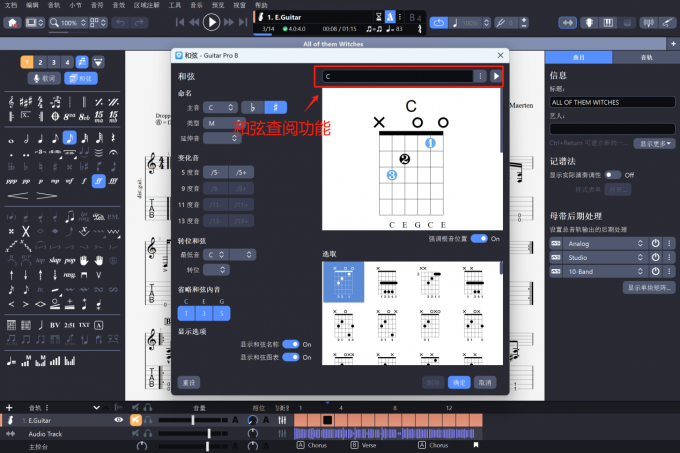Open the inversion dropdown
680x453 pixels.
216,270
